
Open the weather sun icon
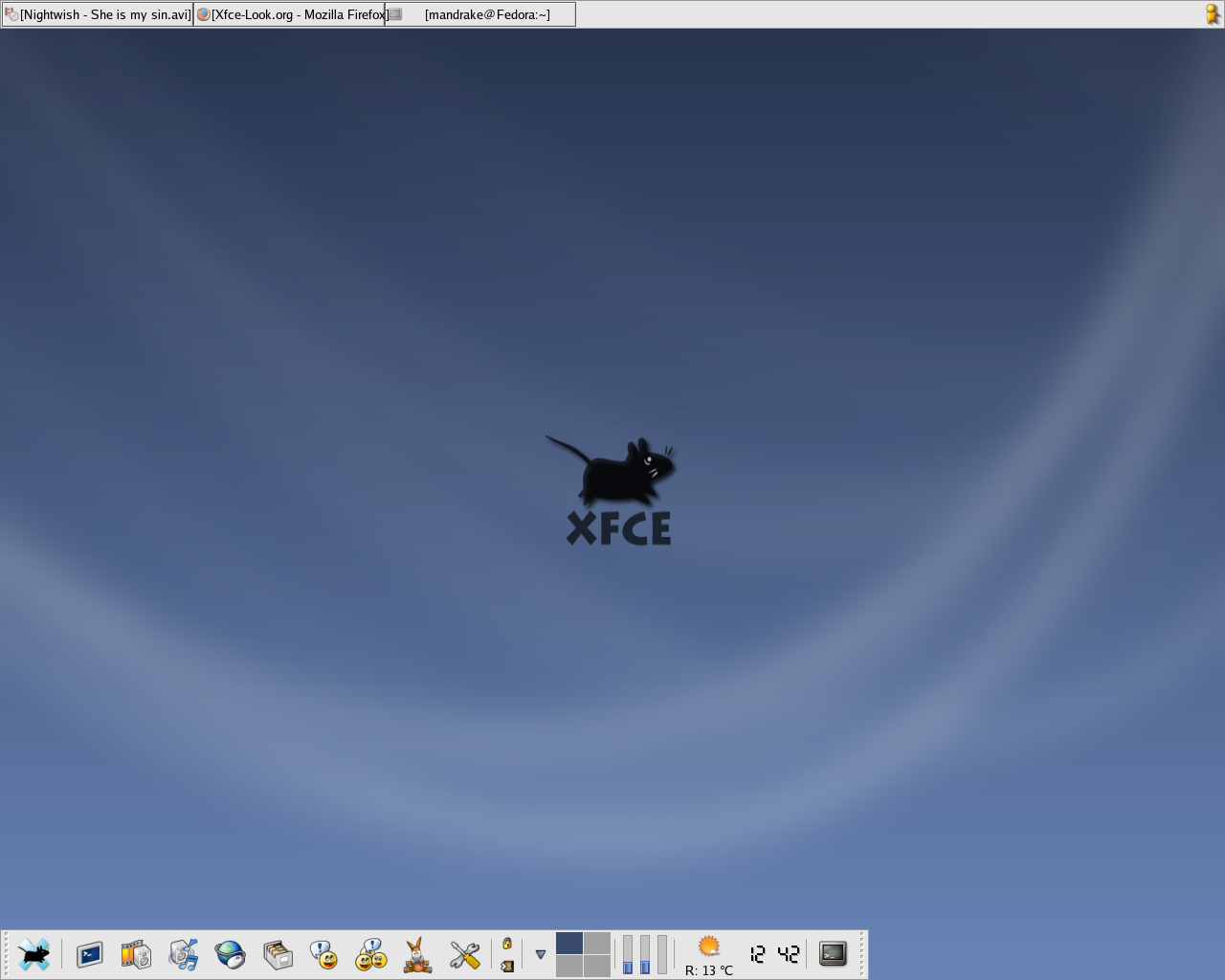(x=709, y=947)
